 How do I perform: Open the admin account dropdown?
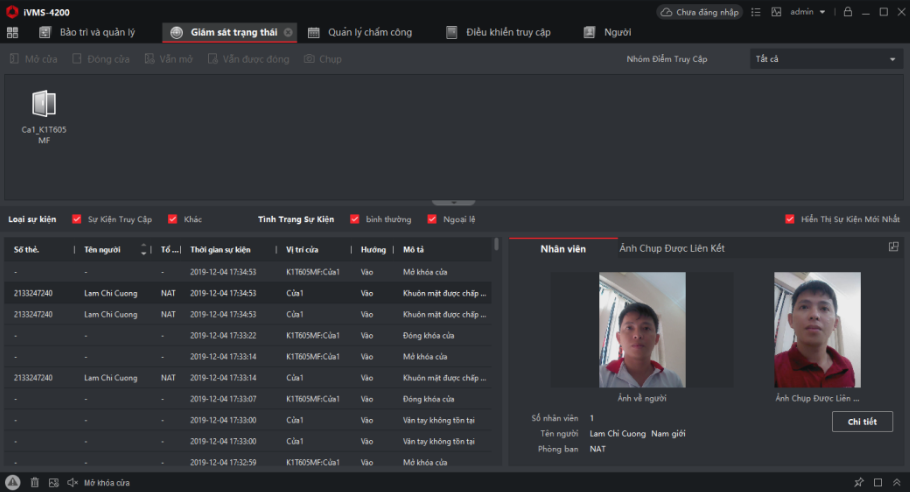coord(808,12)
